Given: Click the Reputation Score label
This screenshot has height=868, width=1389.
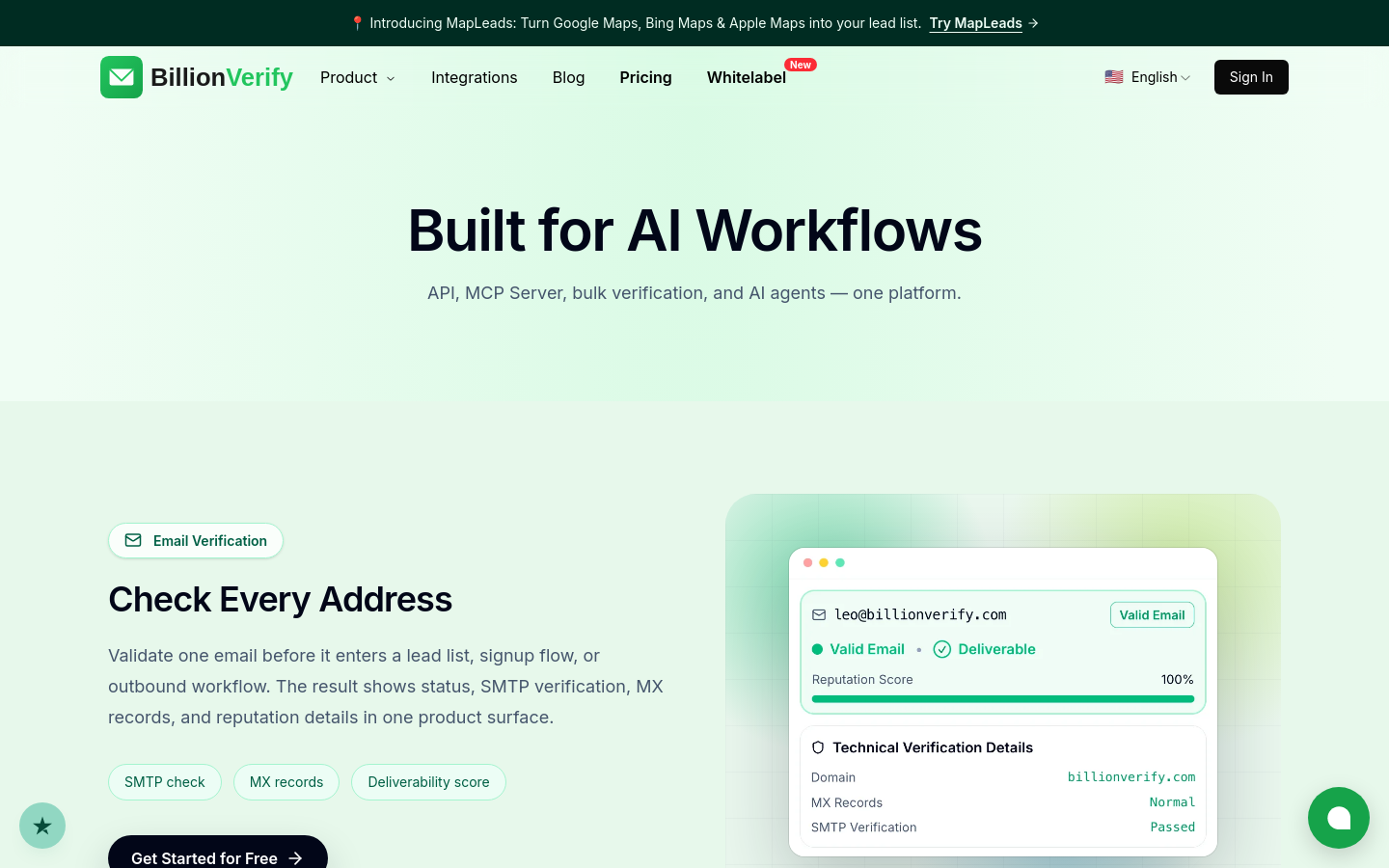Looking at the screenshot, I should 862,680.
